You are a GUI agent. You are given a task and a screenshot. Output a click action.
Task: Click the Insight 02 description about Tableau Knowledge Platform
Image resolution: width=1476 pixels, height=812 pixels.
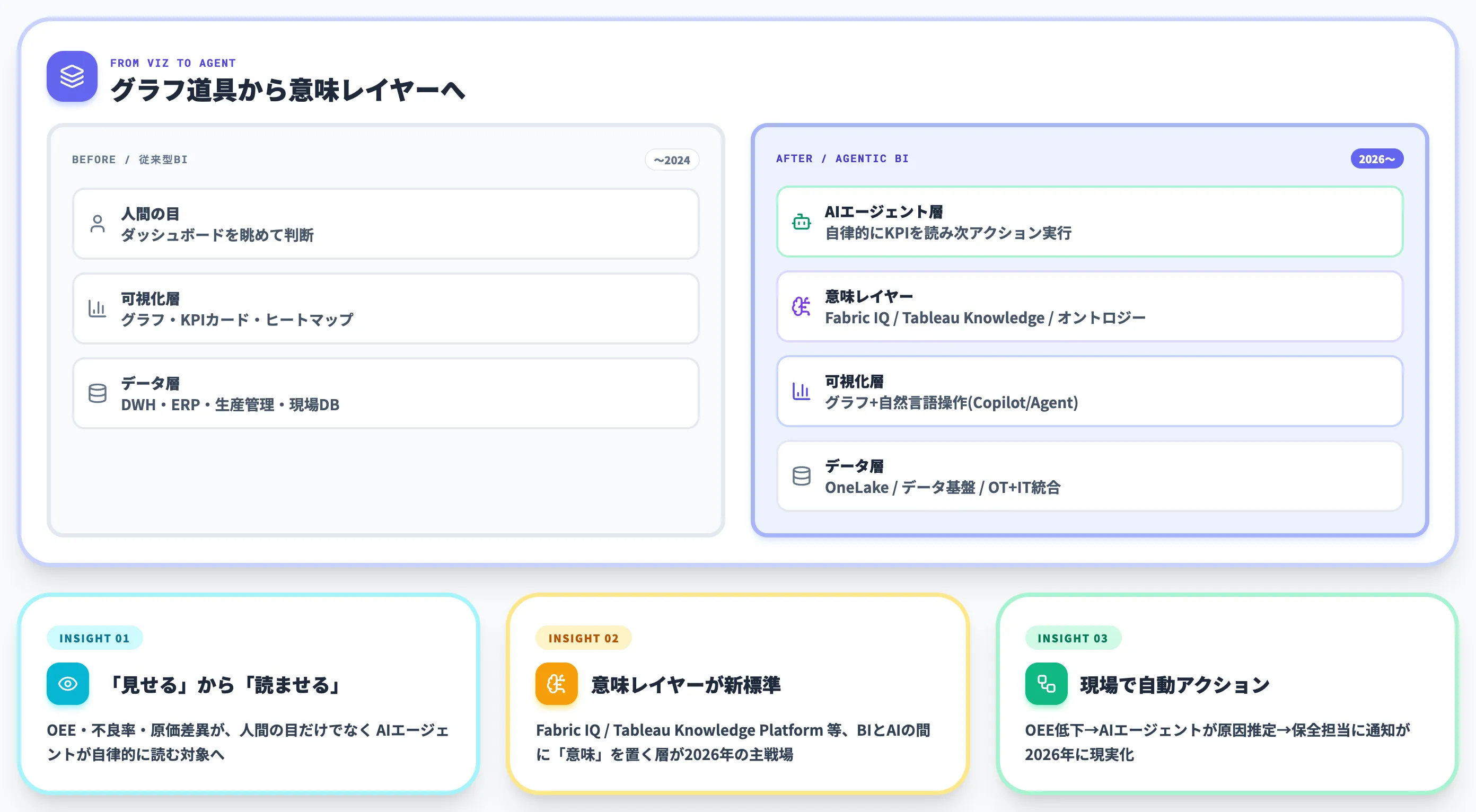click(733, 742)
